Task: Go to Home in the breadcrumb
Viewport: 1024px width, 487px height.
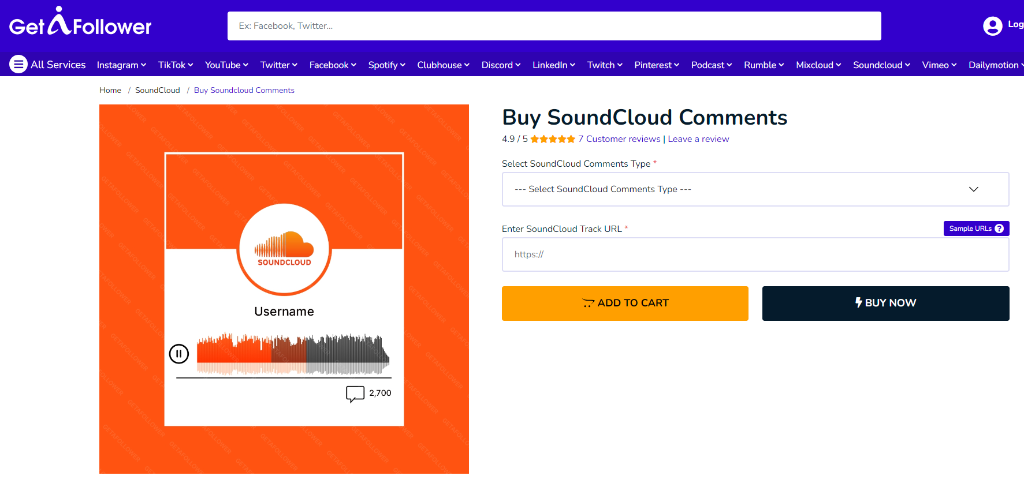Action: pos(110,90)
